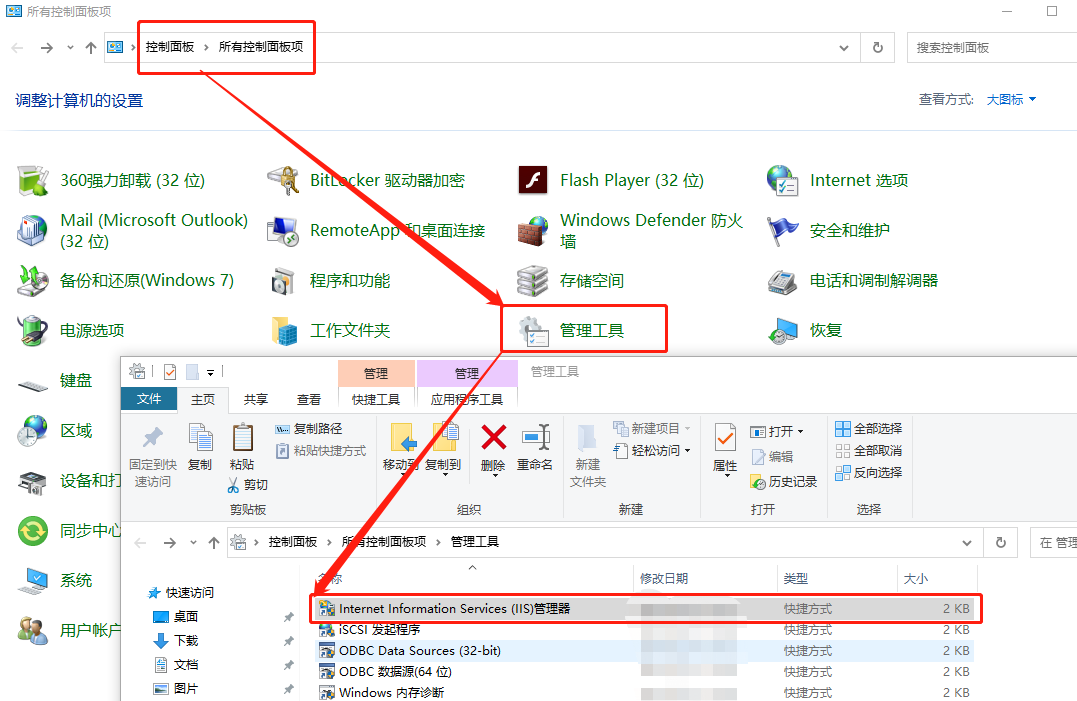Open 管理工具 icon
Image resolution: width=1077 pixels, height=701 pixels.
point(533,331)
